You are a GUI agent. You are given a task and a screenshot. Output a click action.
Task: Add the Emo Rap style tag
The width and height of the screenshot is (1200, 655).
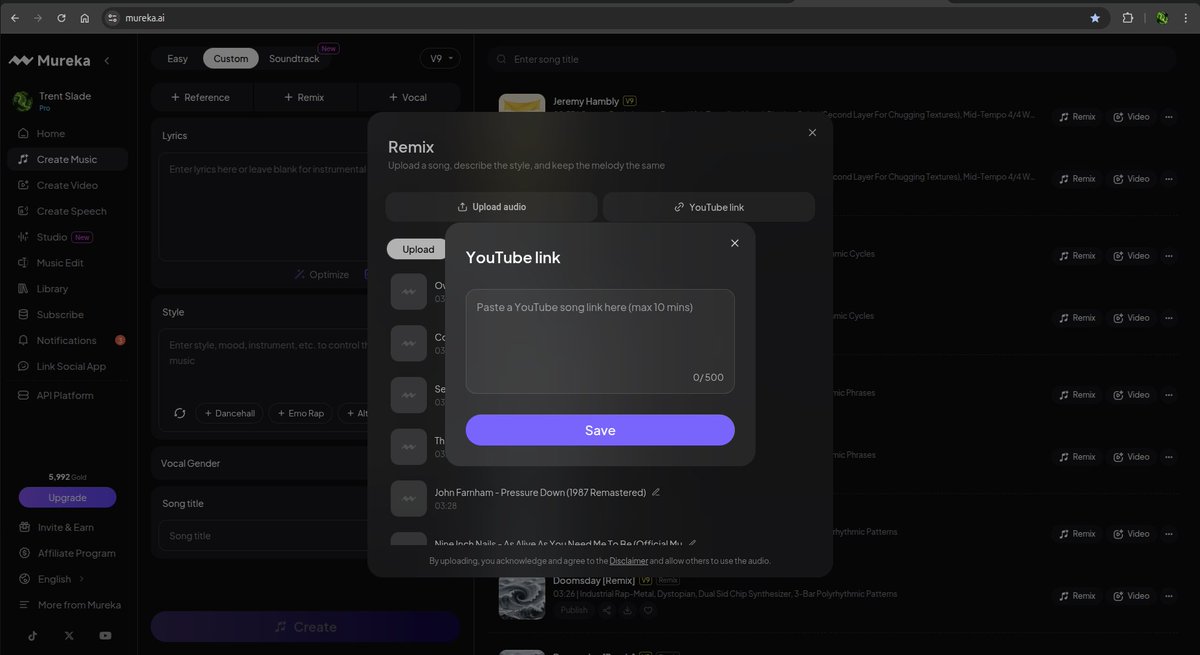(x=299, y=413)
